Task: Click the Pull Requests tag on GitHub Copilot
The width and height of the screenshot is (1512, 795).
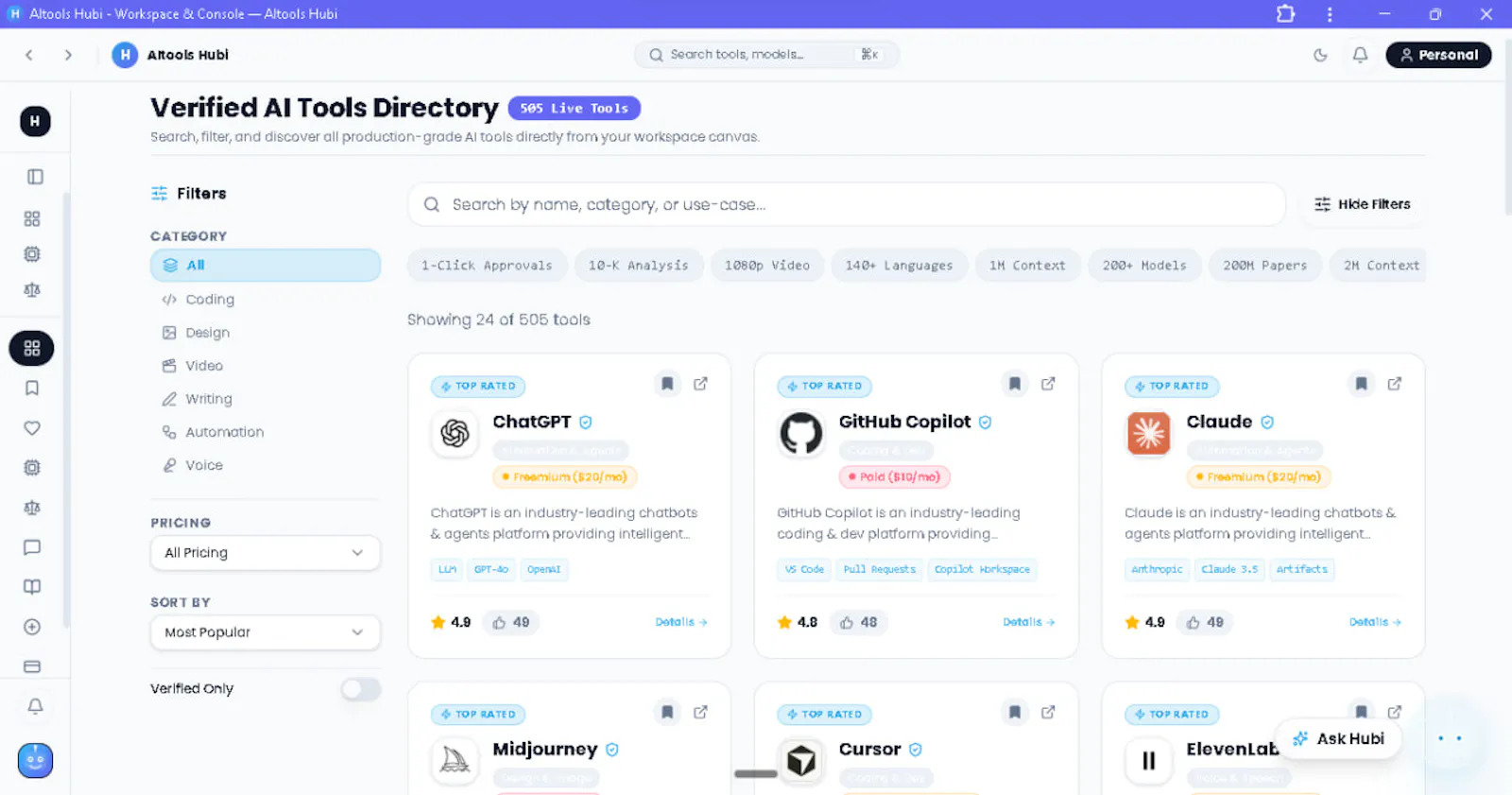Action: [879, 569]
